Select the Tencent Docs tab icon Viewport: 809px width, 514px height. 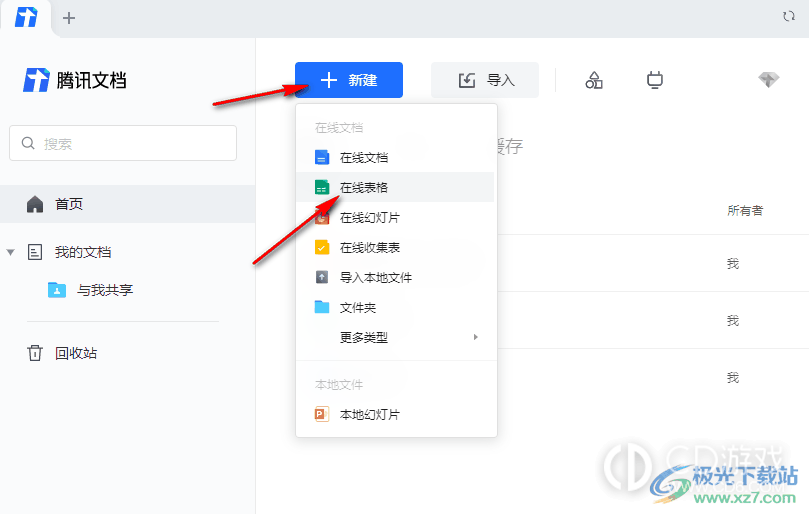26,18
